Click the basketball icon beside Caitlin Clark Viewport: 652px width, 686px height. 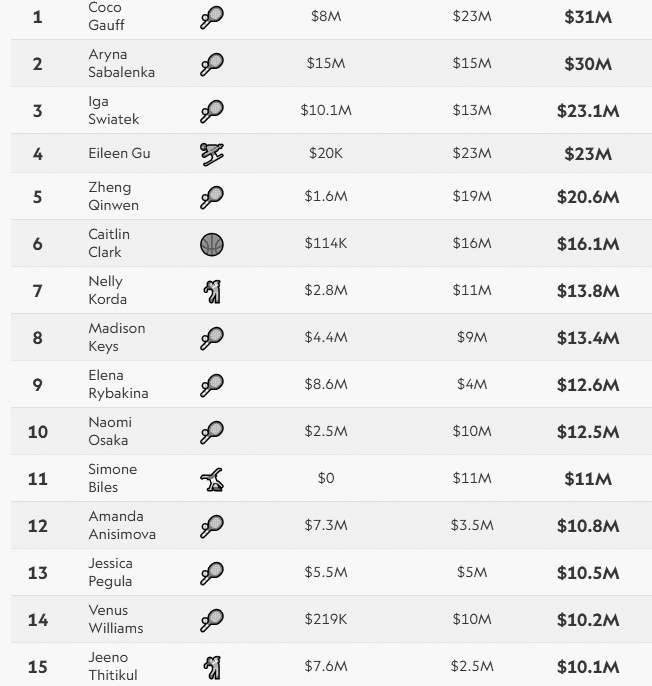point(211,244)
